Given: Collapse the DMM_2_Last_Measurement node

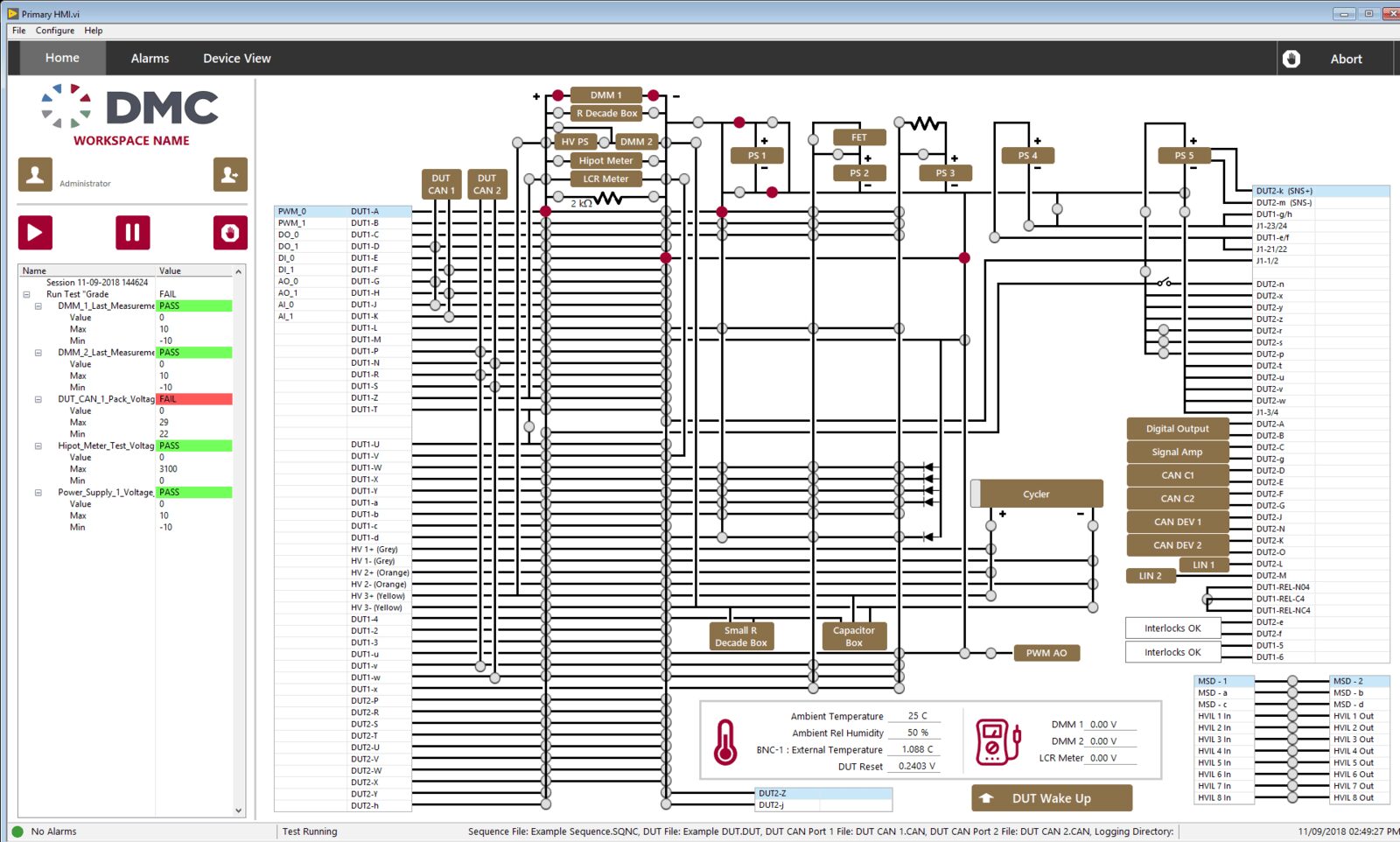Looking at the screenshot, I should tap(38, 353).
